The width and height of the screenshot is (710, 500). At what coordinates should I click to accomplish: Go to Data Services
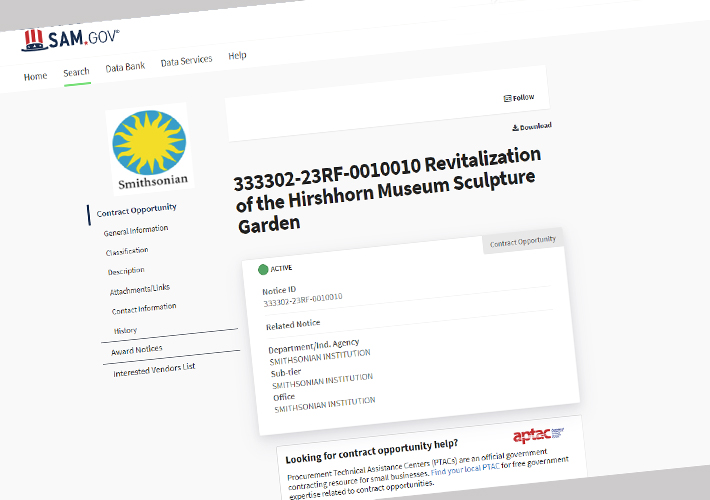click(187, 61)
